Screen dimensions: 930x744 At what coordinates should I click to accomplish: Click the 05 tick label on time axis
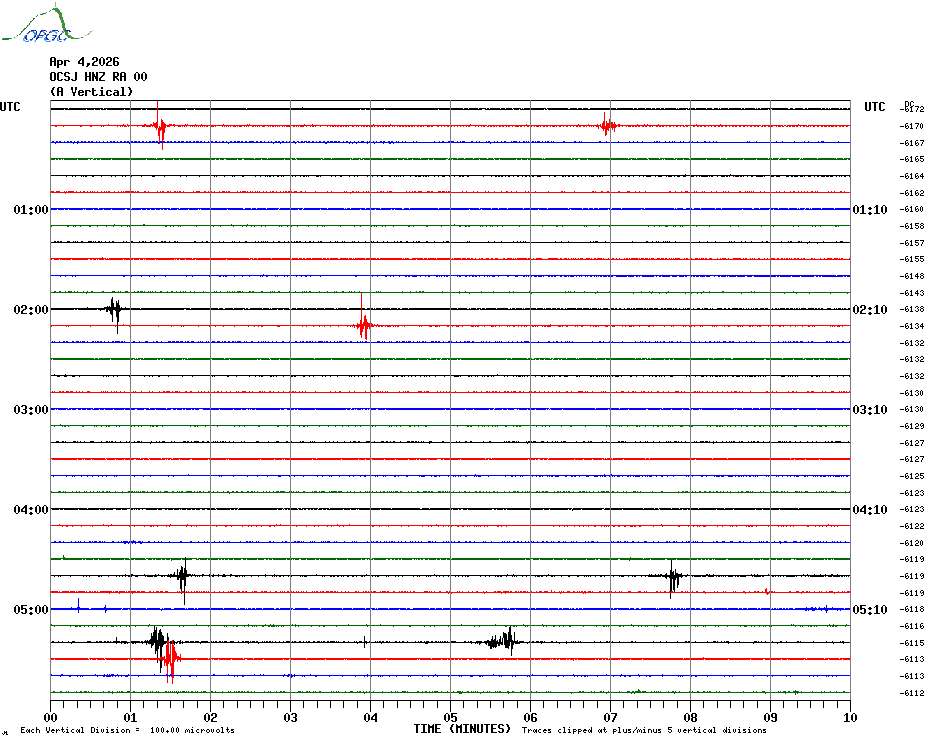click(x=450, y=717)
